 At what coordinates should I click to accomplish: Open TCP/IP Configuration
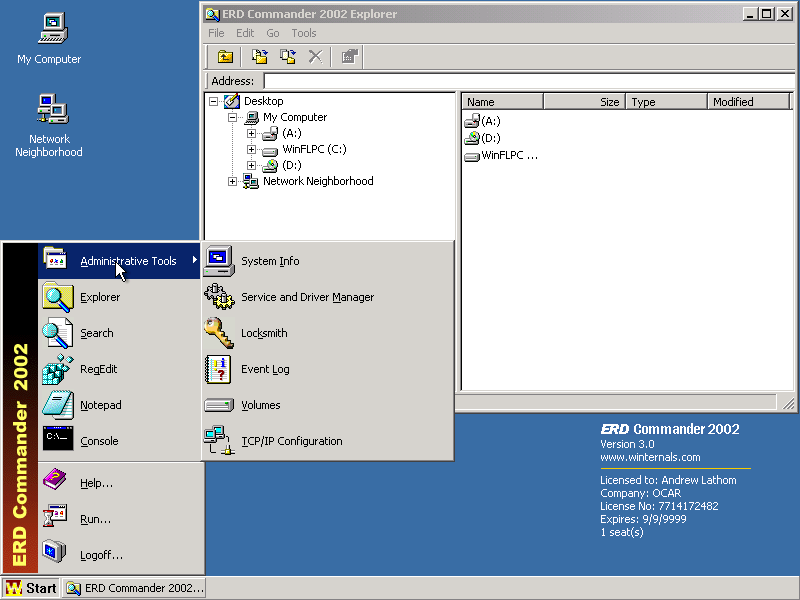click(328, 441)
